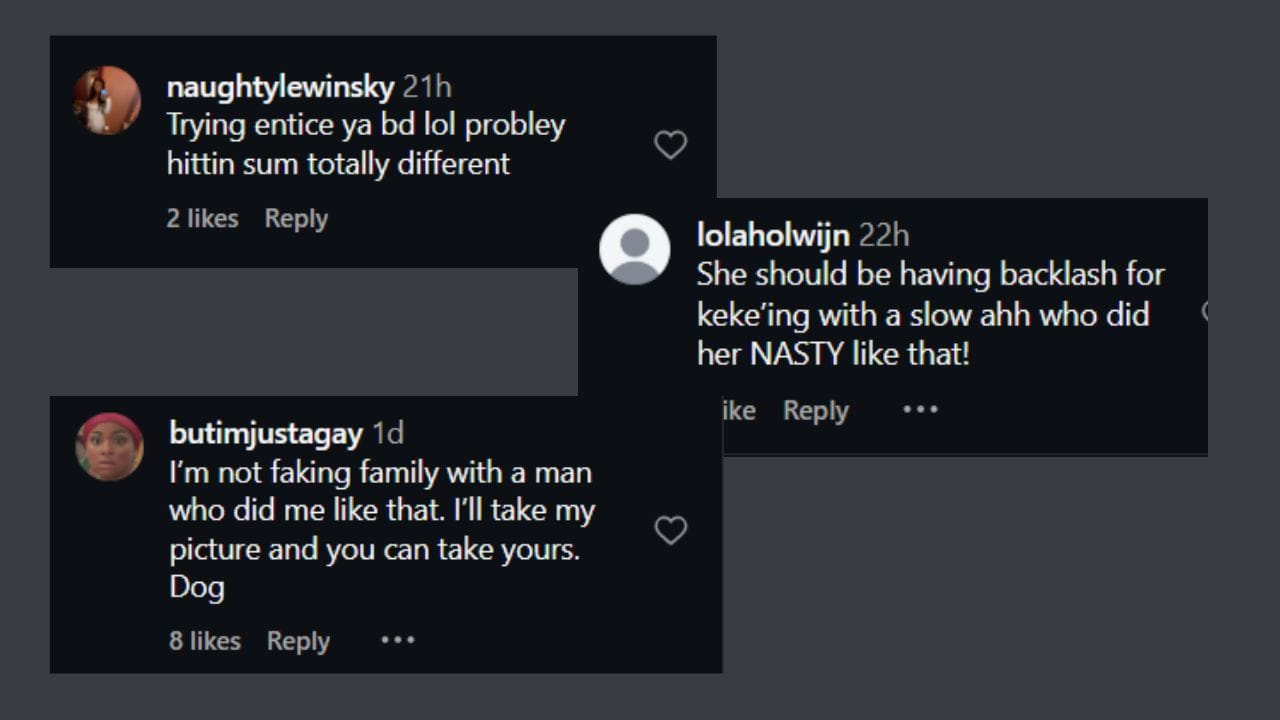This screenshot has height=720, width=1280.
Task: Click lolaholwijn's default avatar icon
Action: 634,249
